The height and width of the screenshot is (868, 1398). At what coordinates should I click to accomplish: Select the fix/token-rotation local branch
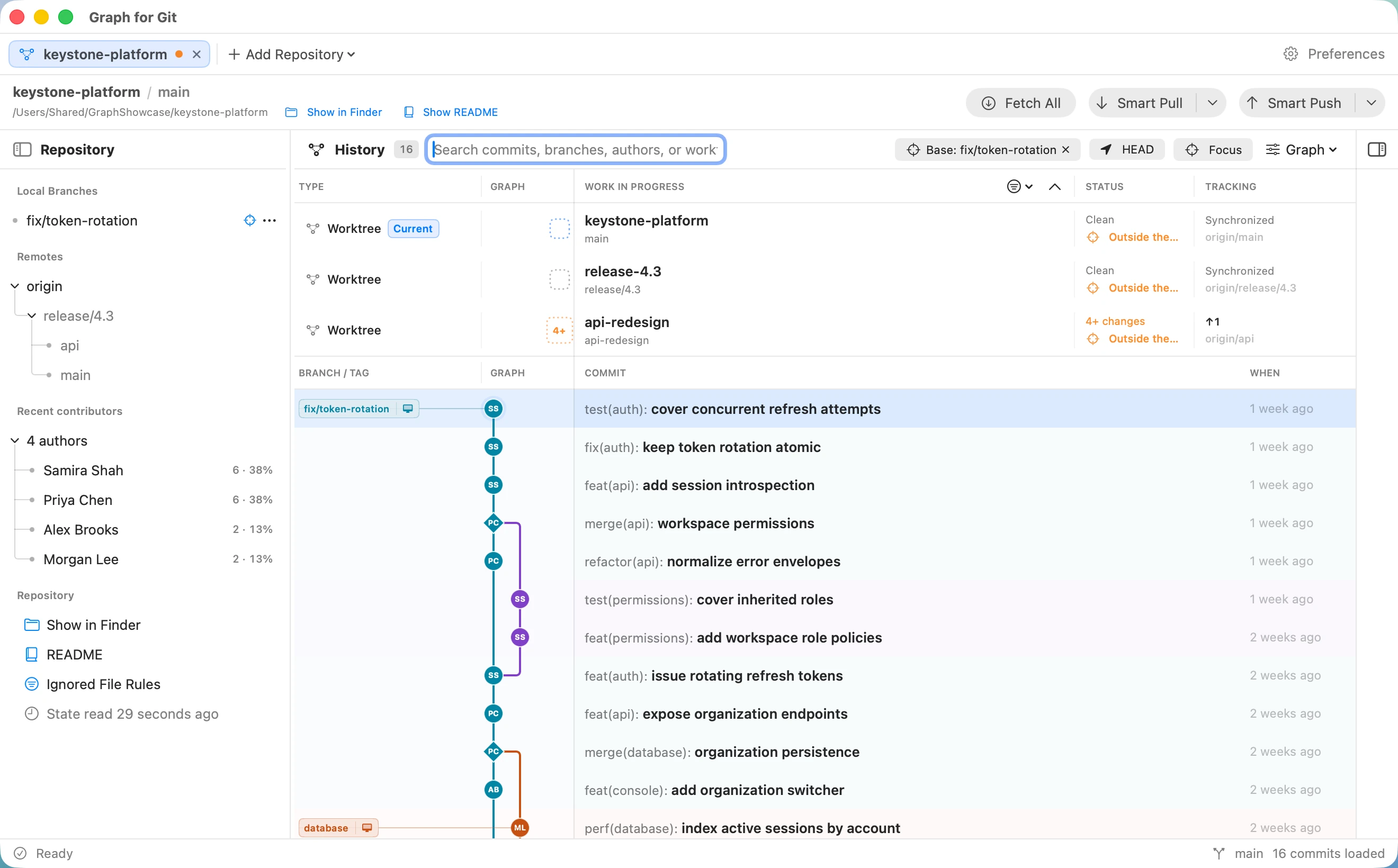point(82,221)
